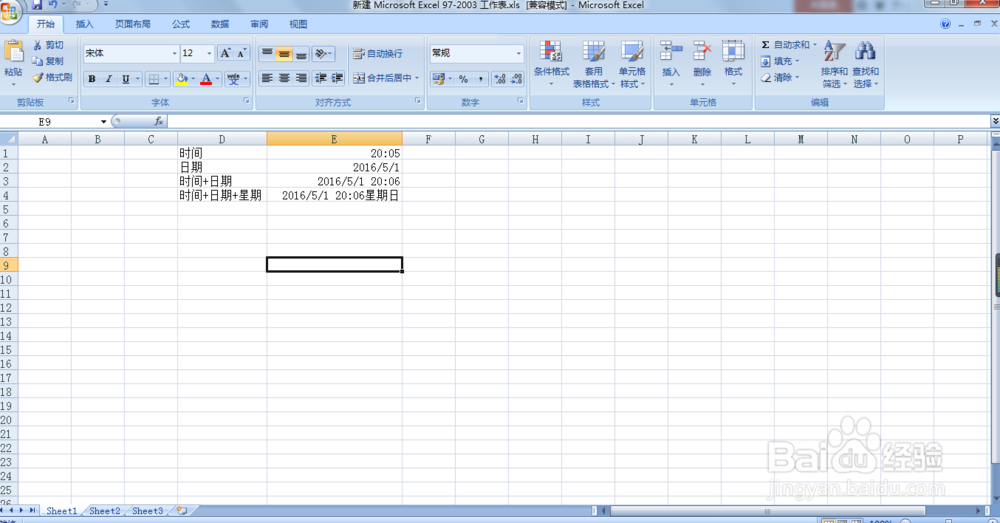Open the font name box showing 宋体

131,53
